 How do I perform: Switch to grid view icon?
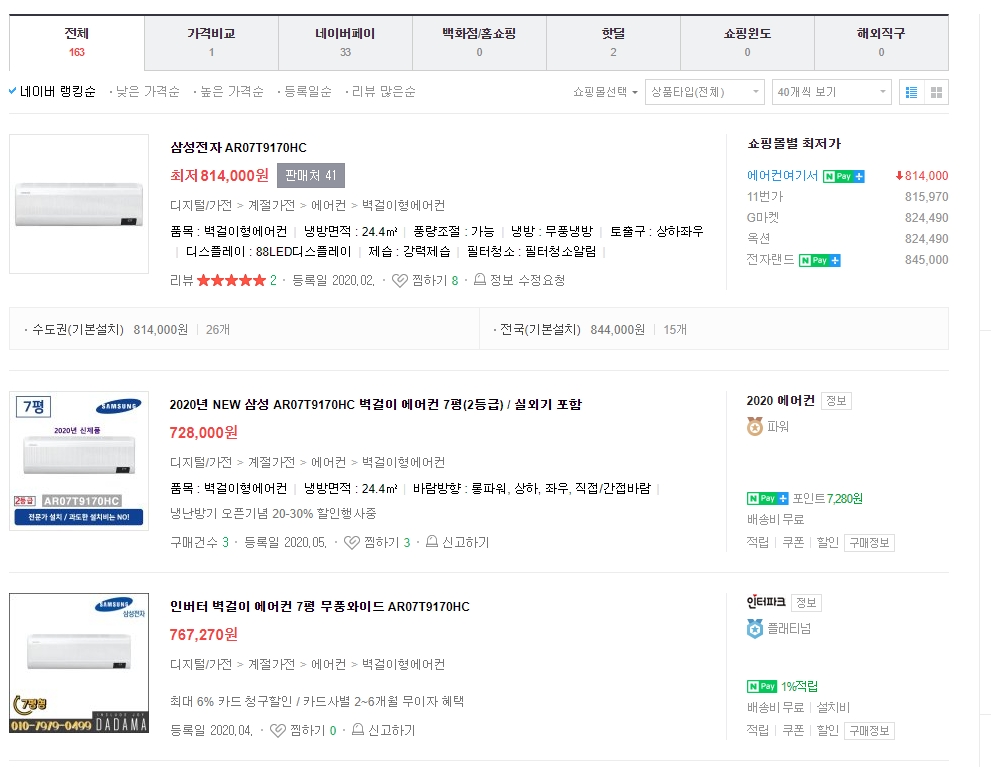937,92
